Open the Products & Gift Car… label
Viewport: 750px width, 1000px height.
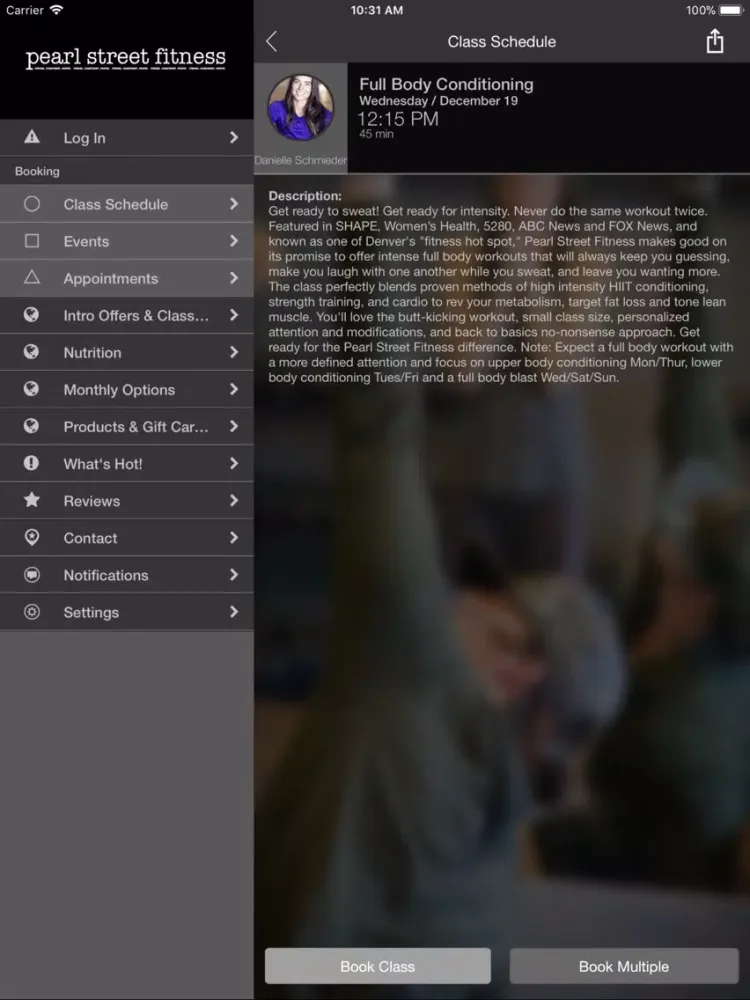click(x=136, y=427)
